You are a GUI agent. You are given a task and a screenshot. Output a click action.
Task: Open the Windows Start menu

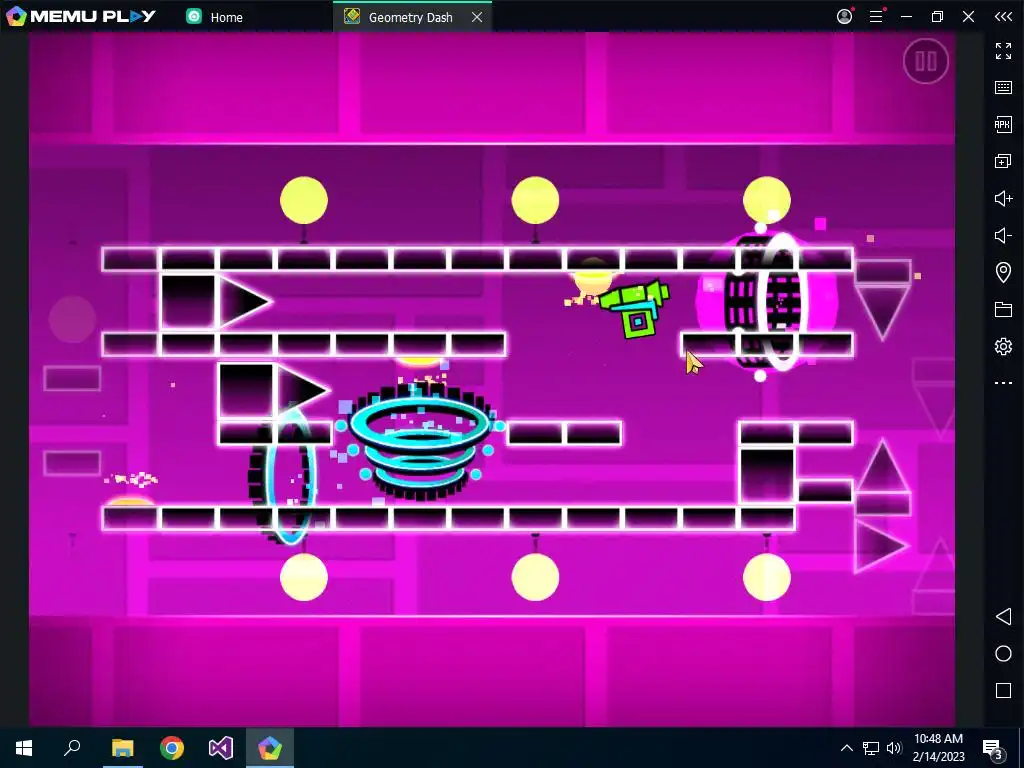tap(24, 748)
